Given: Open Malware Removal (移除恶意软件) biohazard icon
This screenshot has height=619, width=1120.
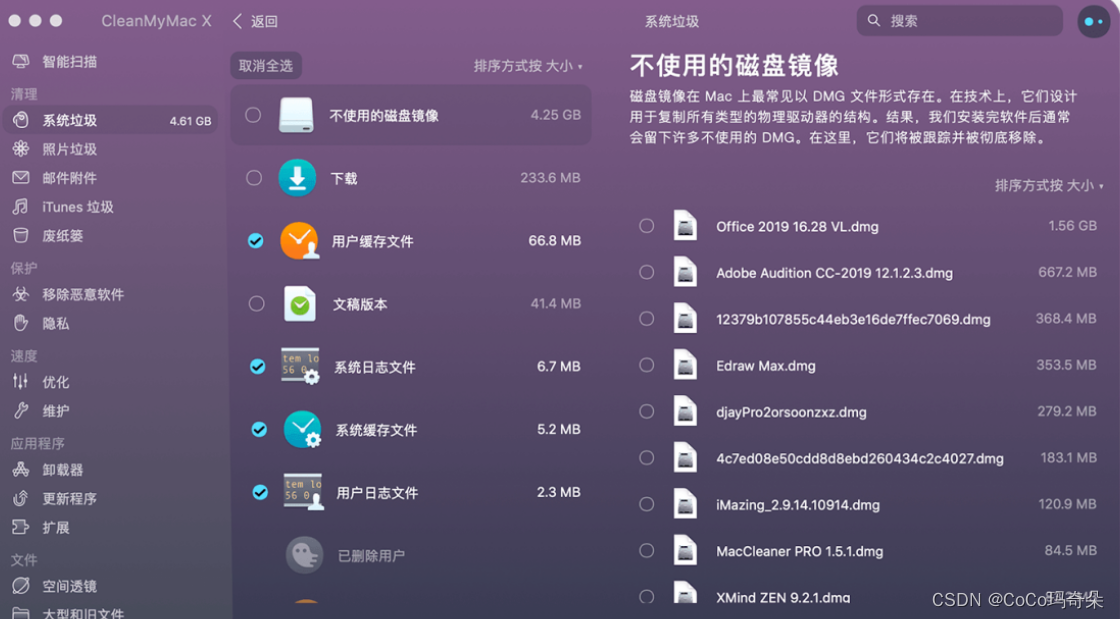Looking at the screenshot, I should pyautogui.click(x=21, y=294).
